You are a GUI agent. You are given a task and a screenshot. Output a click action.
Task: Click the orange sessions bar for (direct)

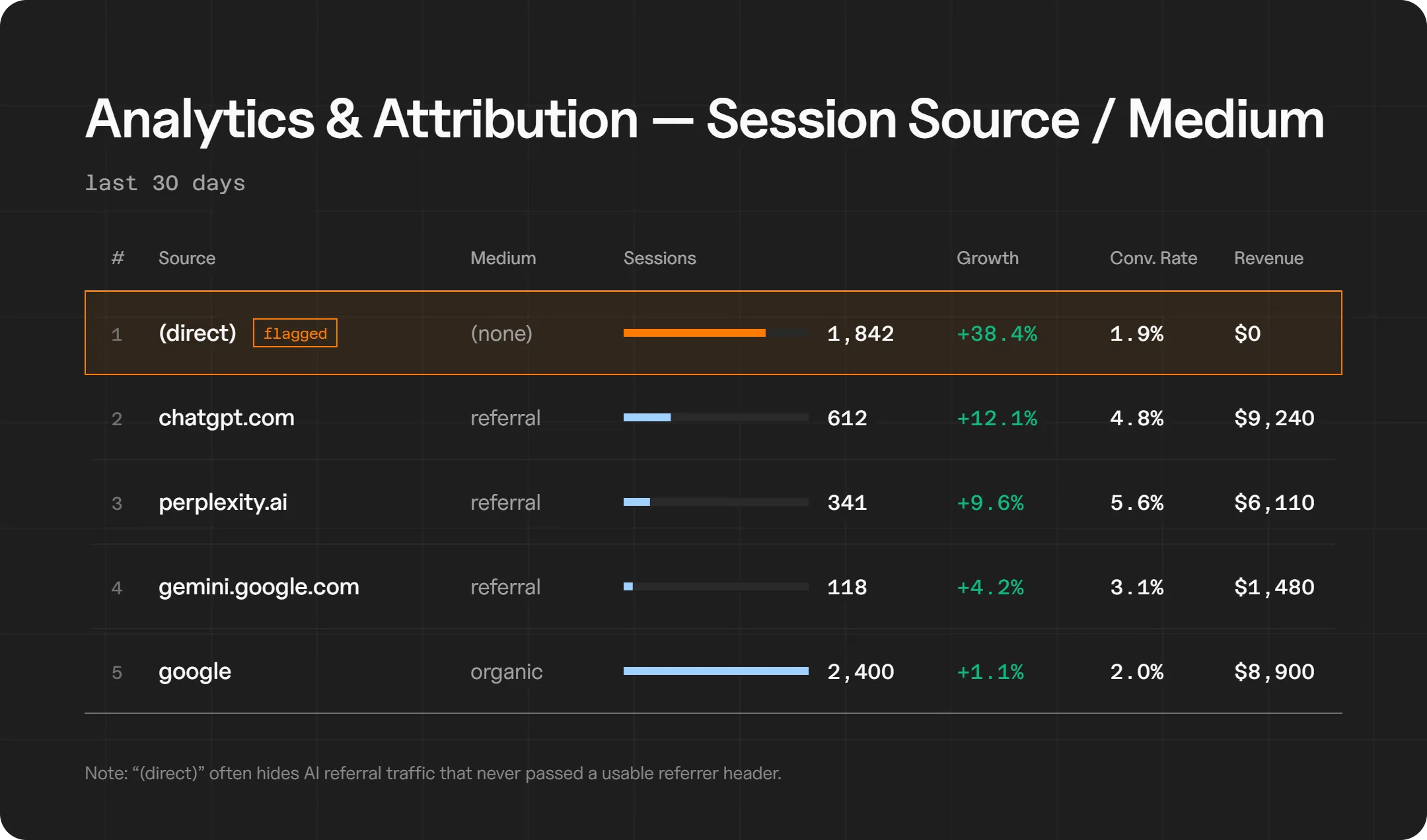click(694, 333)
